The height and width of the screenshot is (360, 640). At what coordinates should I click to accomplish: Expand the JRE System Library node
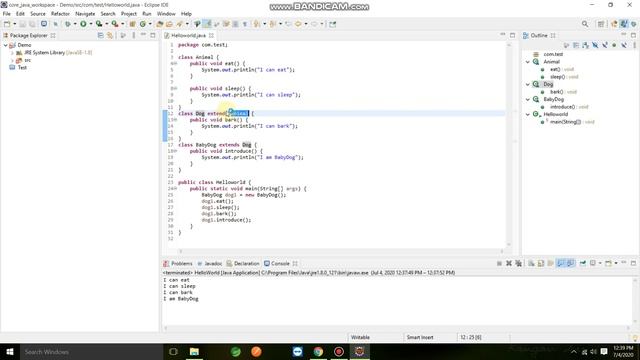click(12, 53)
